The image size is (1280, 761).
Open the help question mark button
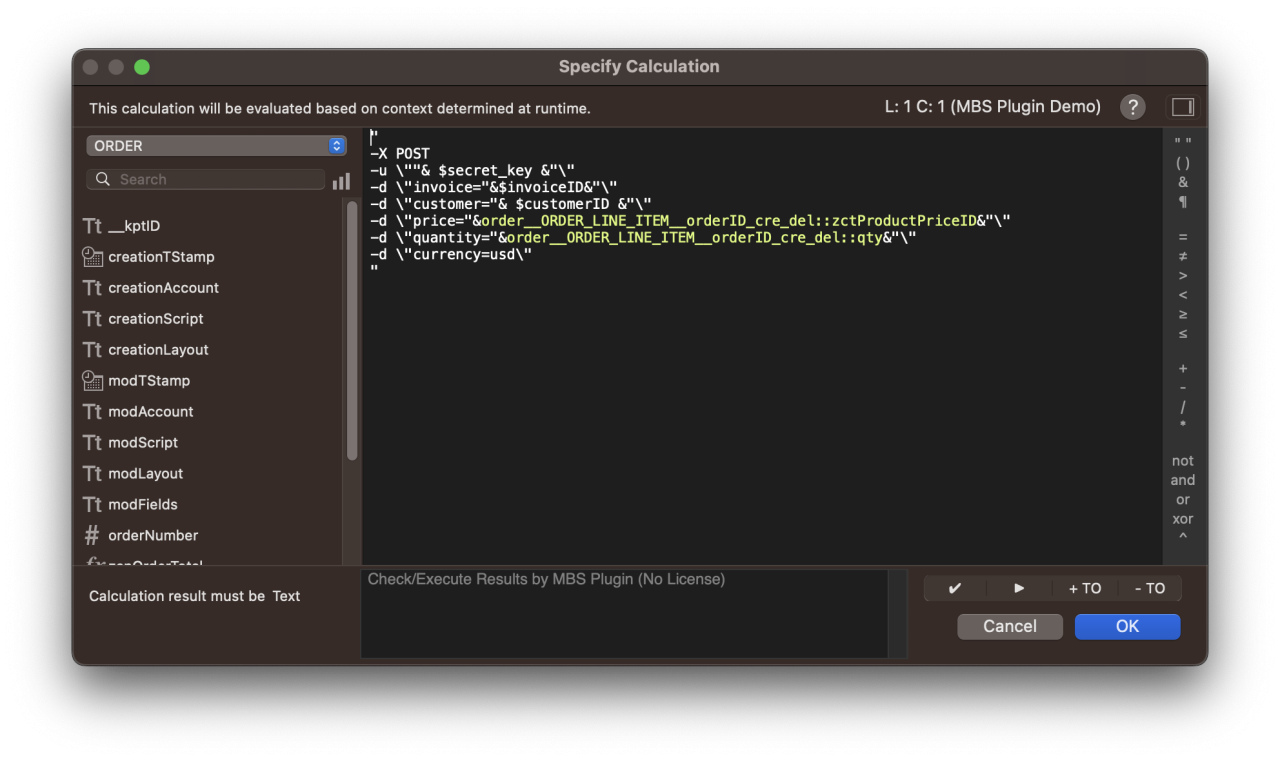[x=1132, y=107]
